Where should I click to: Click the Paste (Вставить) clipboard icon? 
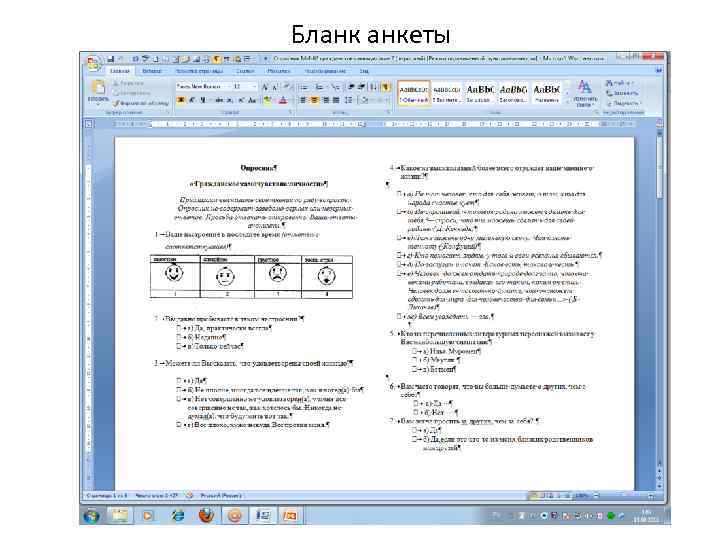pos(98,87)
